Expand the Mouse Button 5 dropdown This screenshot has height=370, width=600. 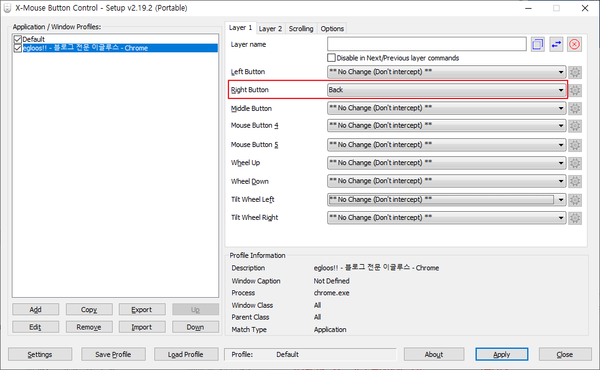pos(446,145)
